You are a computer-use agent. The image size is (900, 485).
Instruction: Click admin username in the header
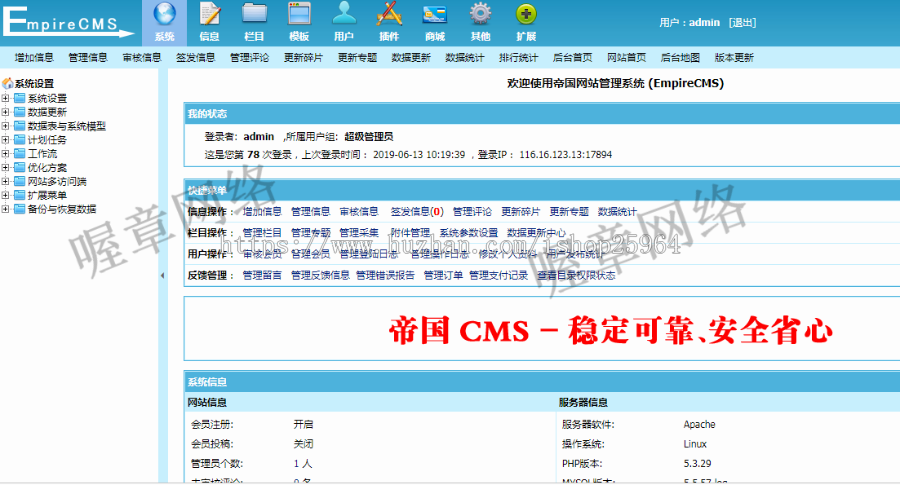[704, 22]
